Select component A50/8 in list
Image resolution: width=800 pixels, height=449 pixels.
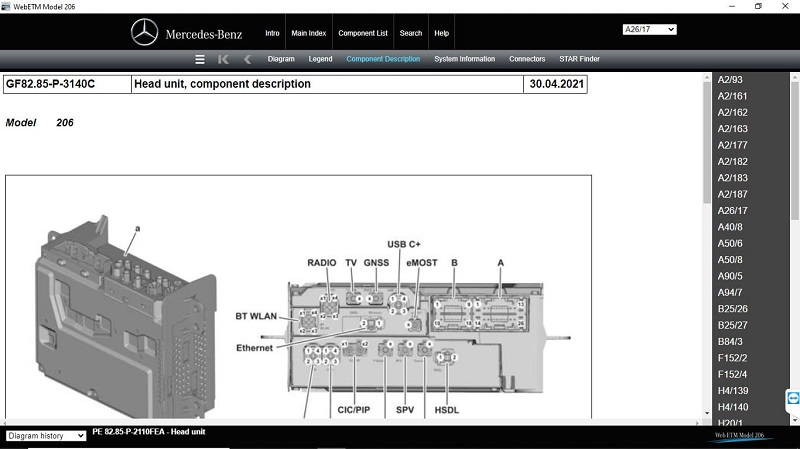coord(730,260)
